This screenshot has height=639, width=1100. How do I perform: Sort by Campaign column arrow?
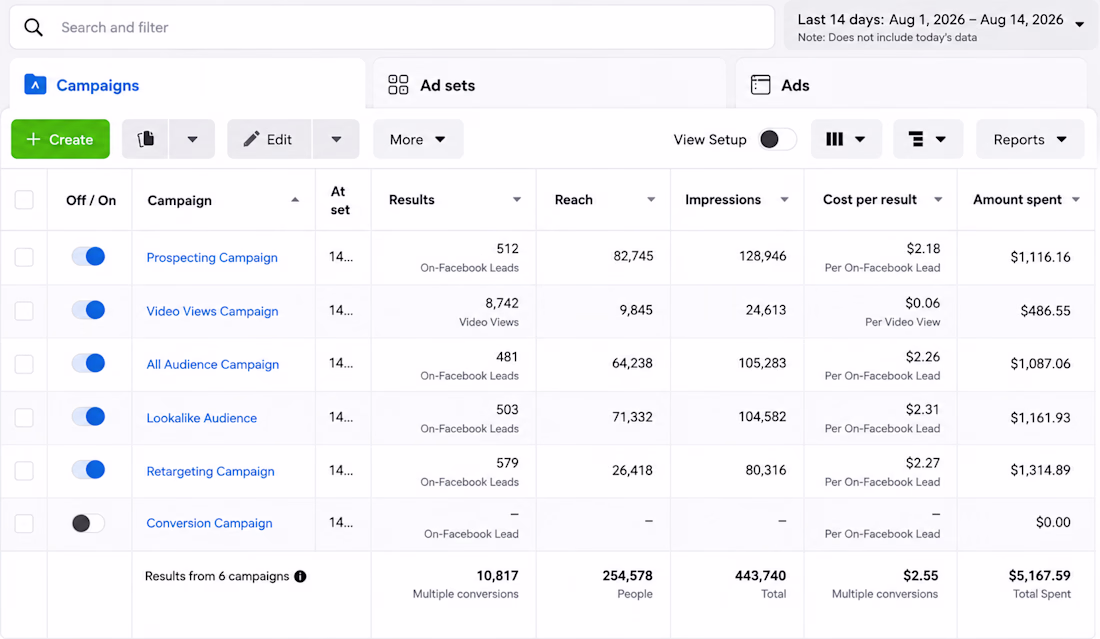[x=295, y=200]
